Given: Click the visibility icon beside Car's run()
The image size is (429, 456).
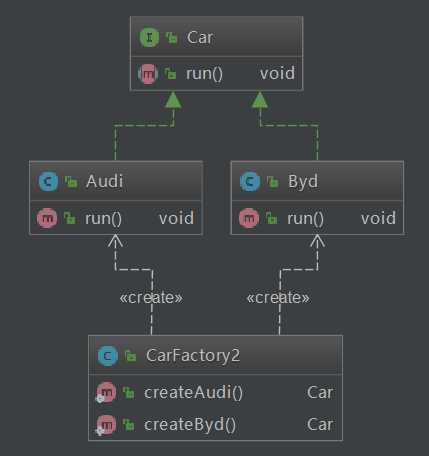Looking at the screenshot, I should tap(170, 73).
